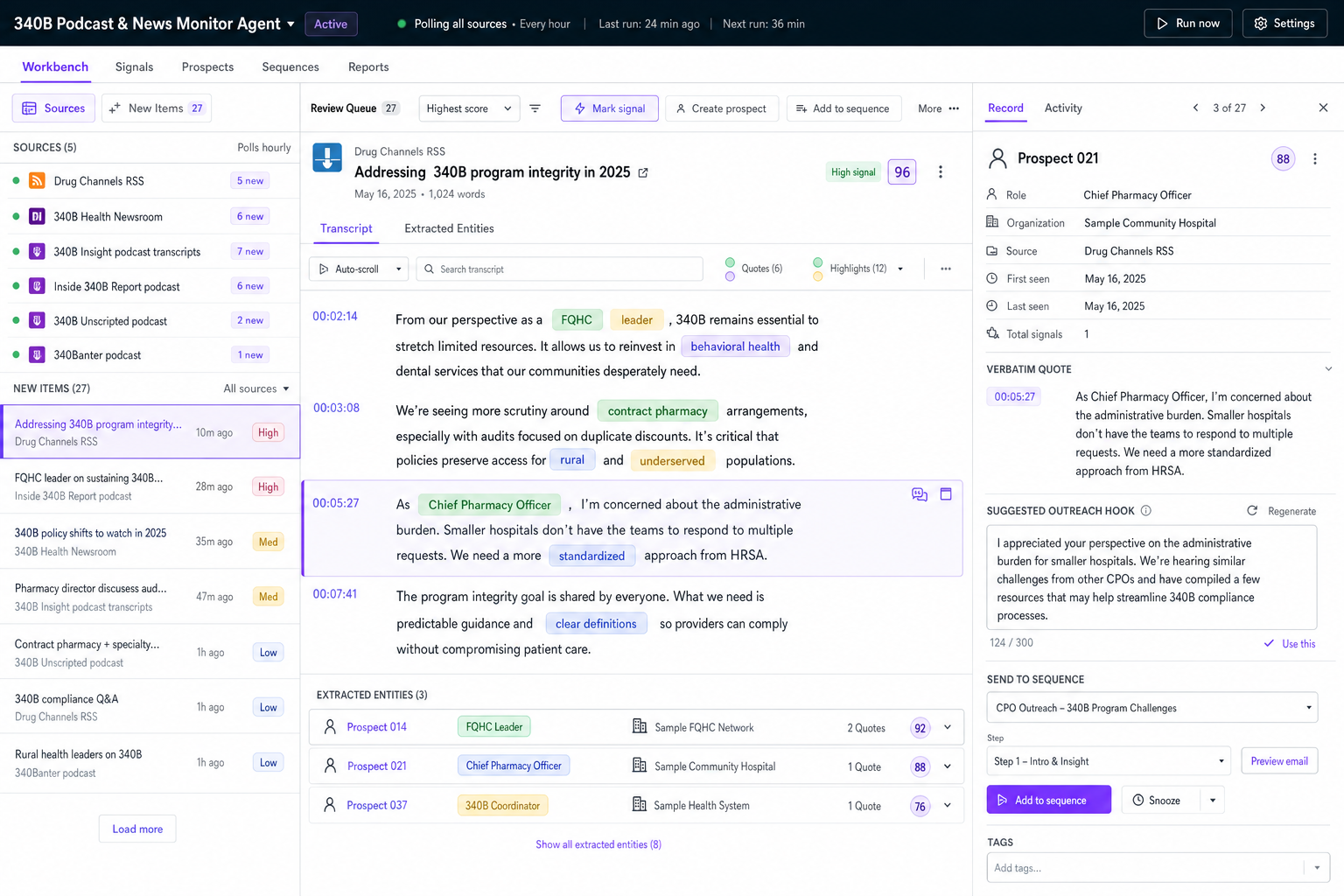Expand Prospect 021 entity row
The image size is (1344, 896).
coord(947,766)
